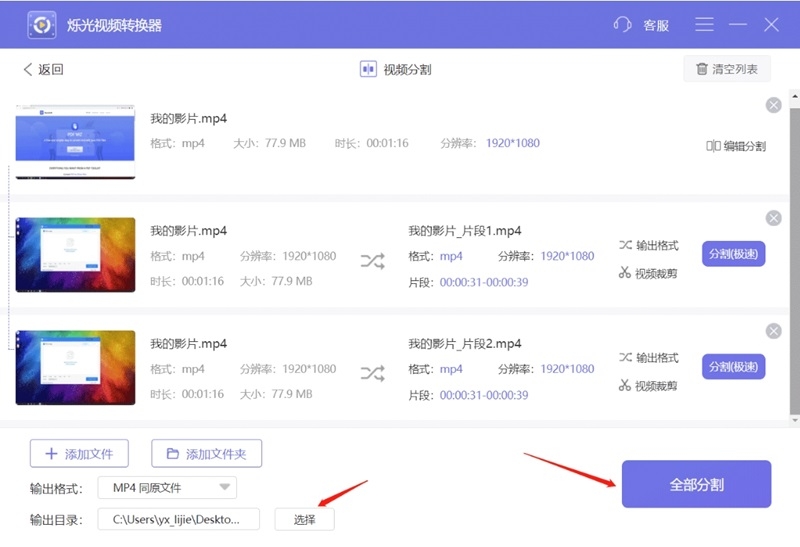
Task: Click the 00:00:31-00:00:39 segment time of 片段2
Action: (484, 395)
